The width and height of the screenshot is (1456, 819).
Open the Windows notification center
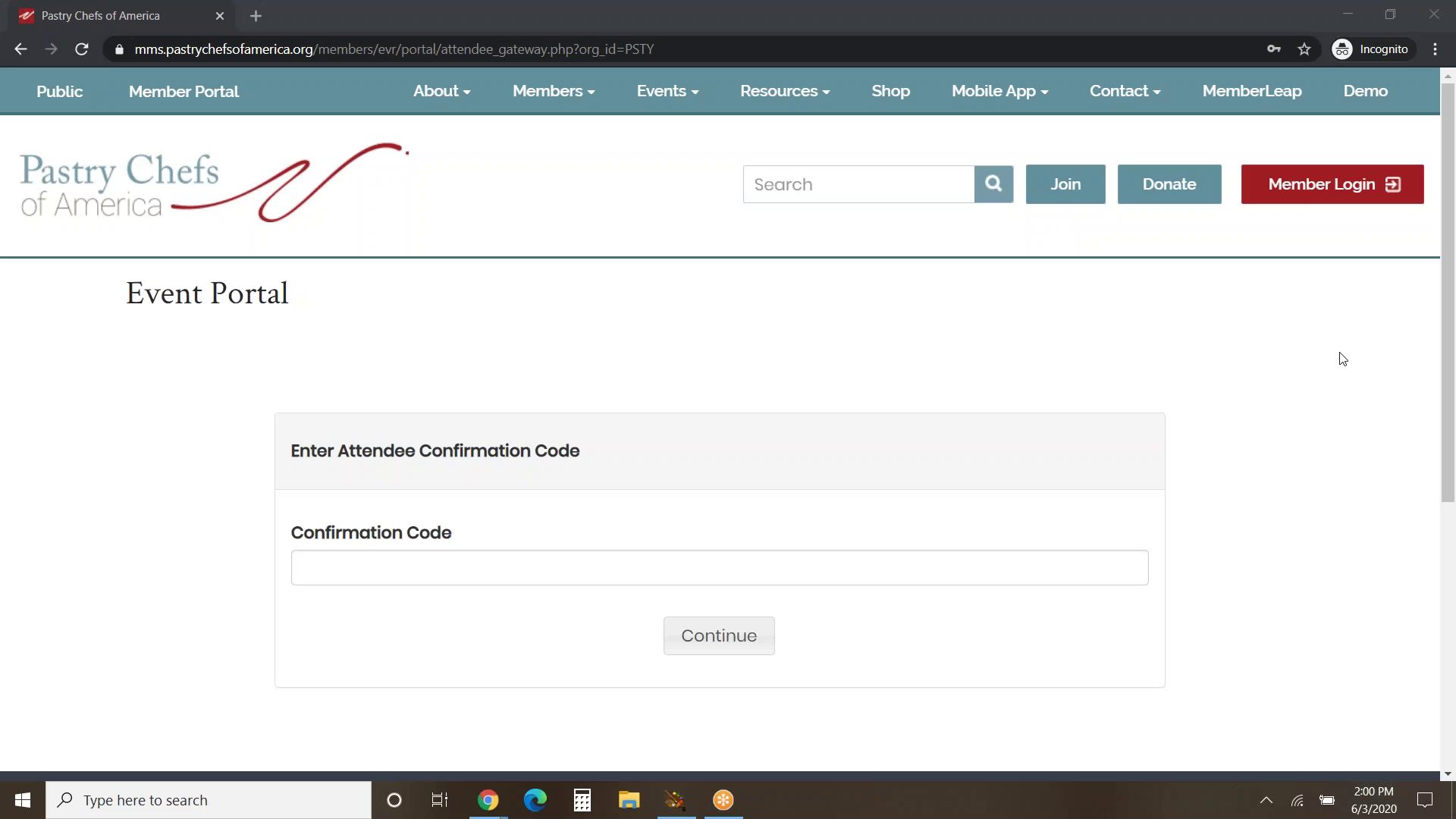click(x=1425, y=800)
